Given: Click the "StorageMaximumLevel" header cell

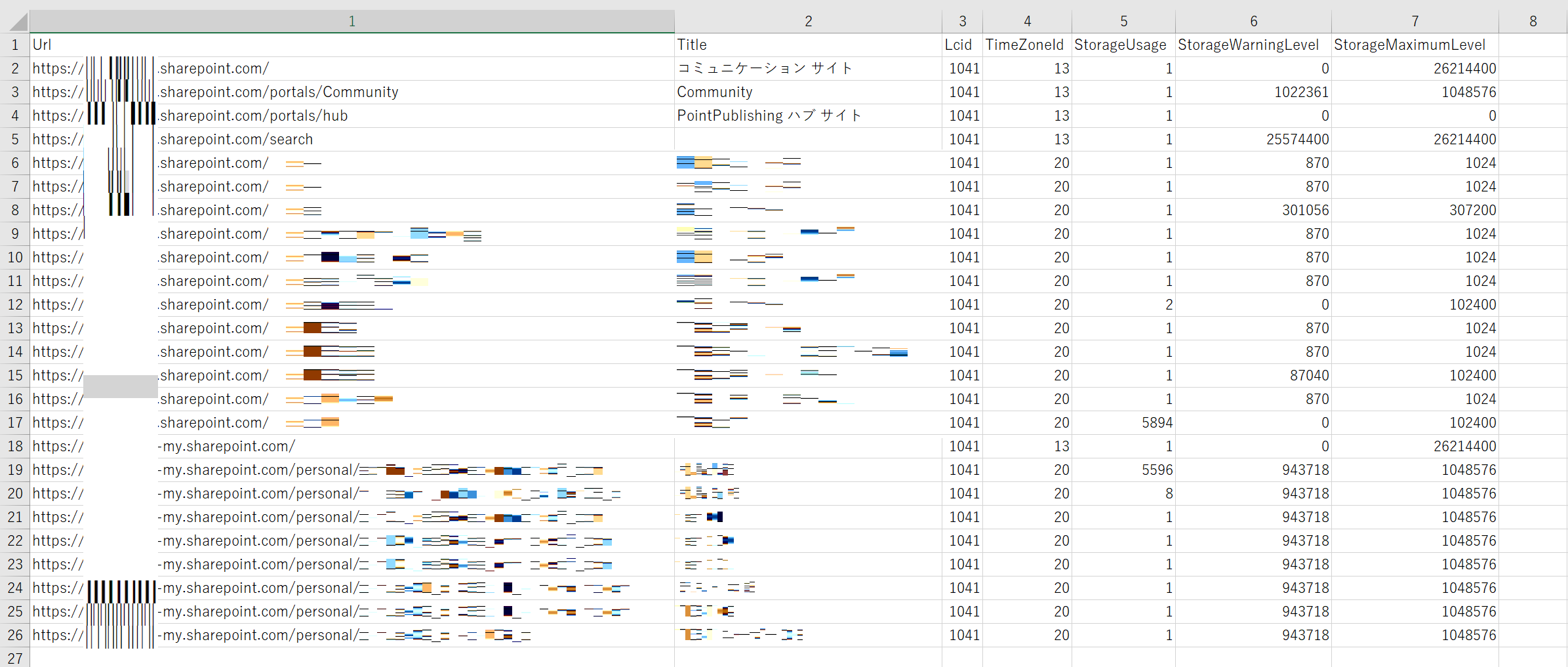Looking at the screenshot, I should pyautogui.click(x=1415, y=45).
